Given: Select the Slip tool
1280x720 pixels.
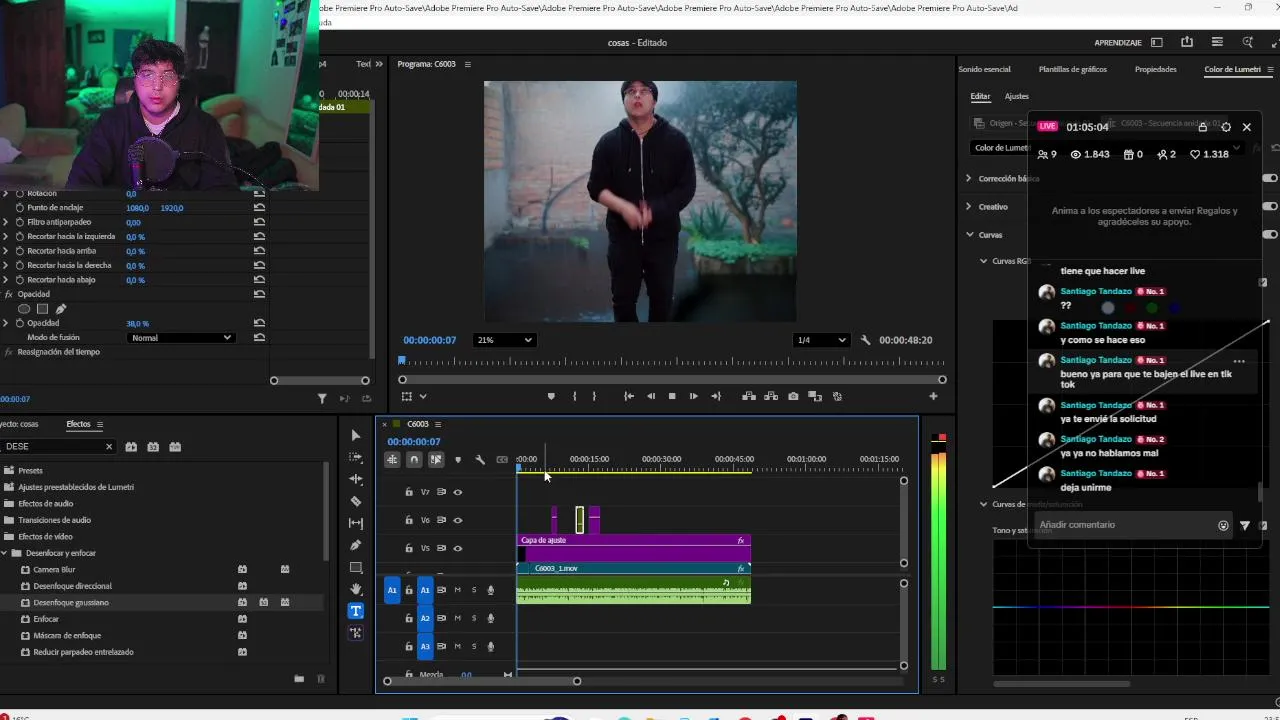Looking at the screenshot, I should (355, 523).
